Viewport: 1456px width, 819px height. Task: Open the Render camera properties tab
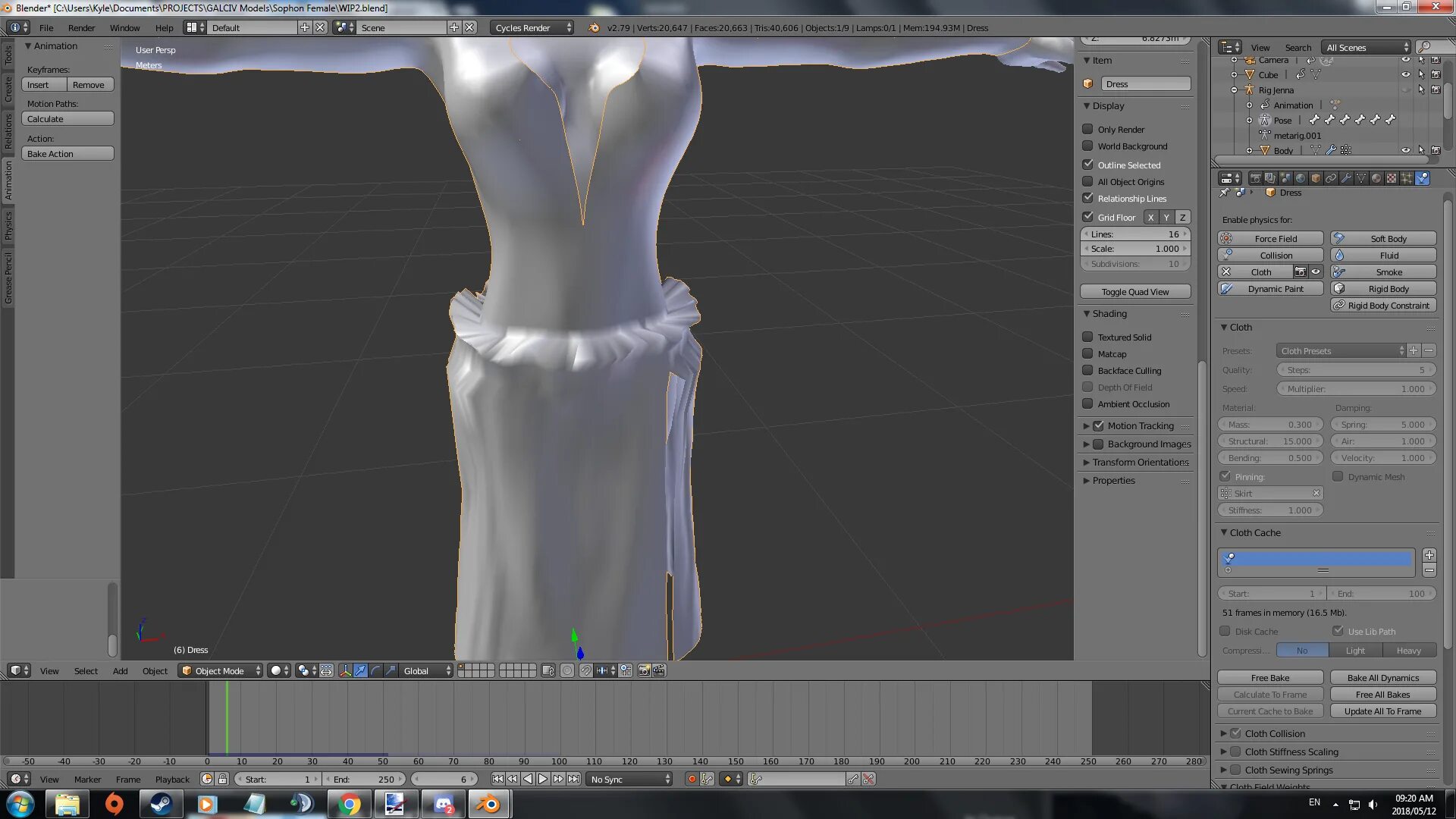(1256, 178)
